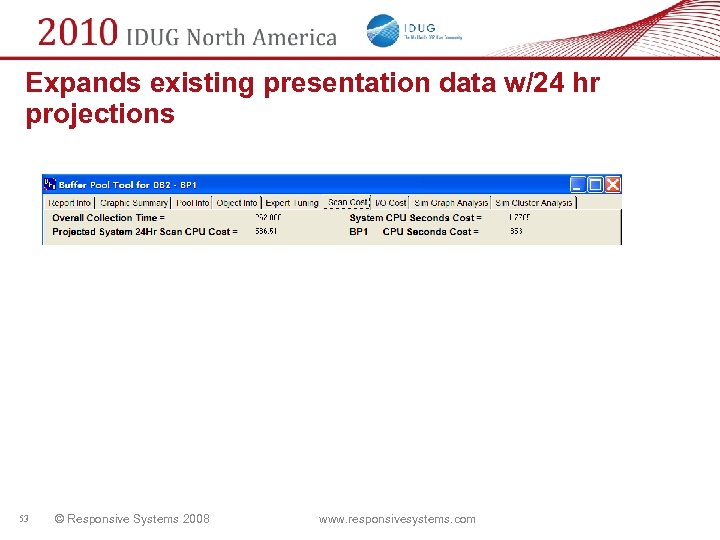Close the Buffer Pool Tool window
The width and height of the screenshot is (720, 540).
[x=613, y=185]
